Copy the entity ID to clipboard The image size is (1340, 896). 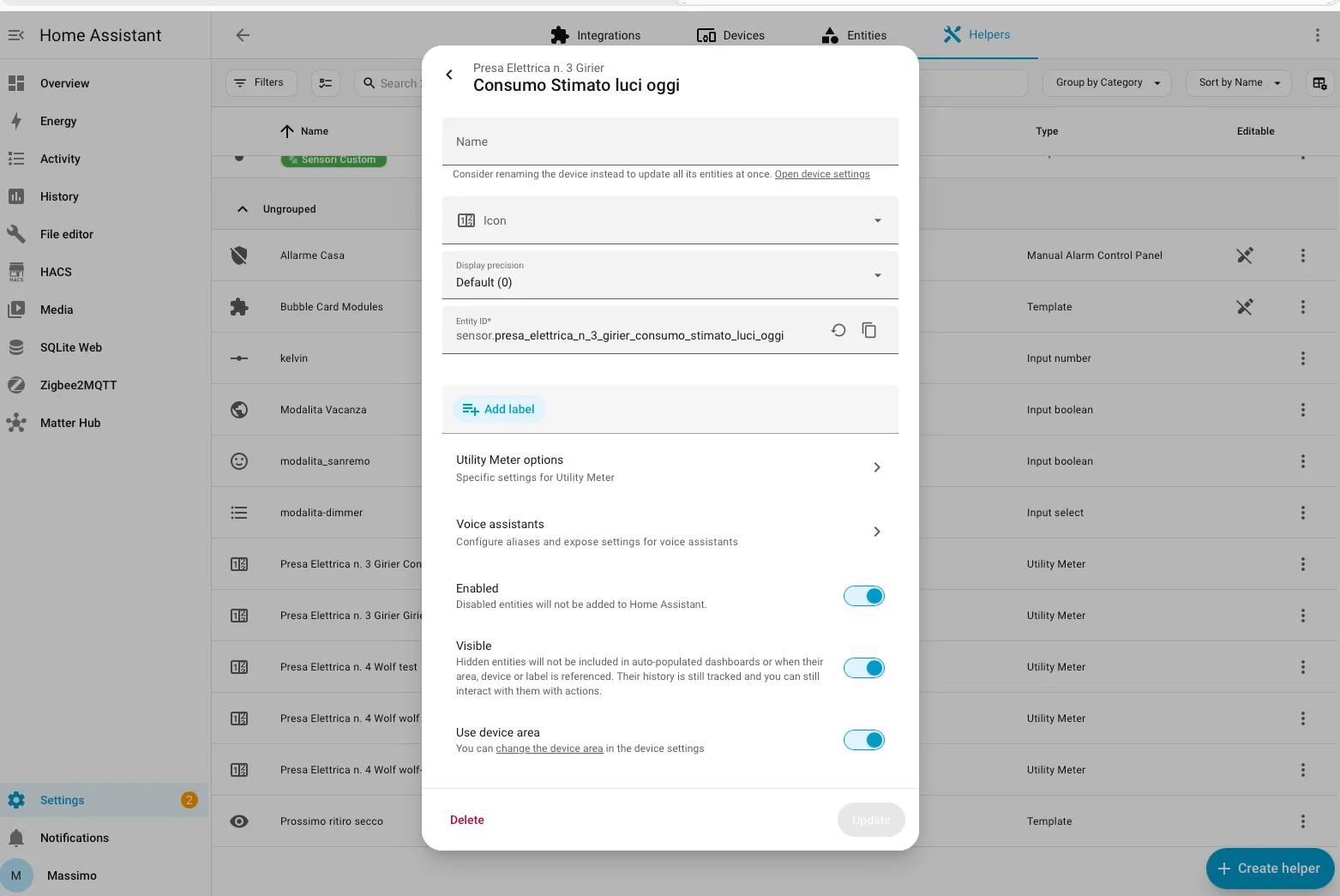coord(869,330)
